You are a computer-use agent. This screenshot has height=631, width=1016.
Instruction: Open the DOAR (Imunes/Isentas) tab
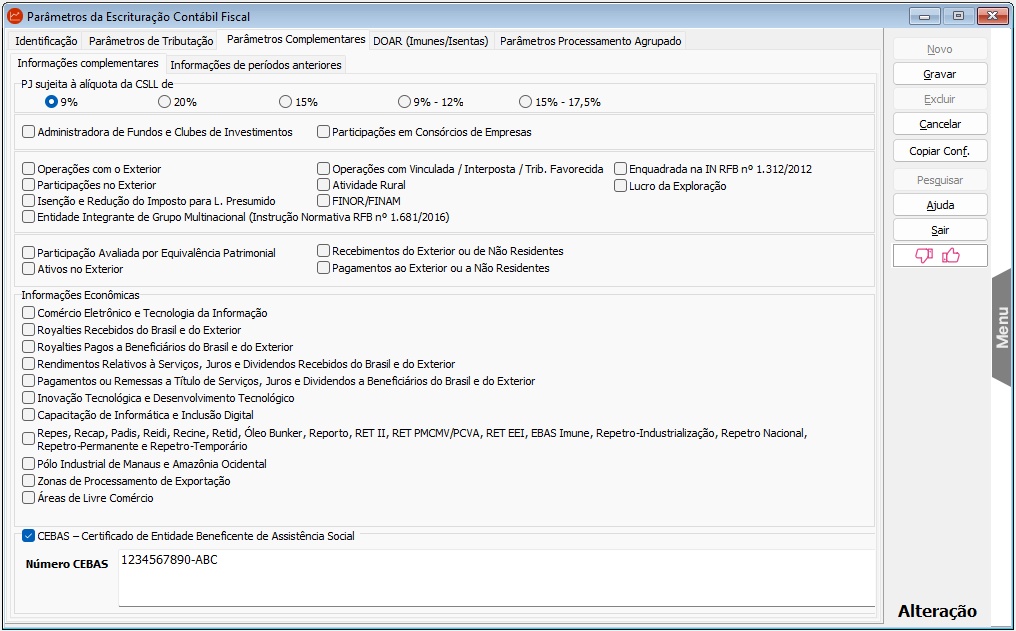(431, 41)
